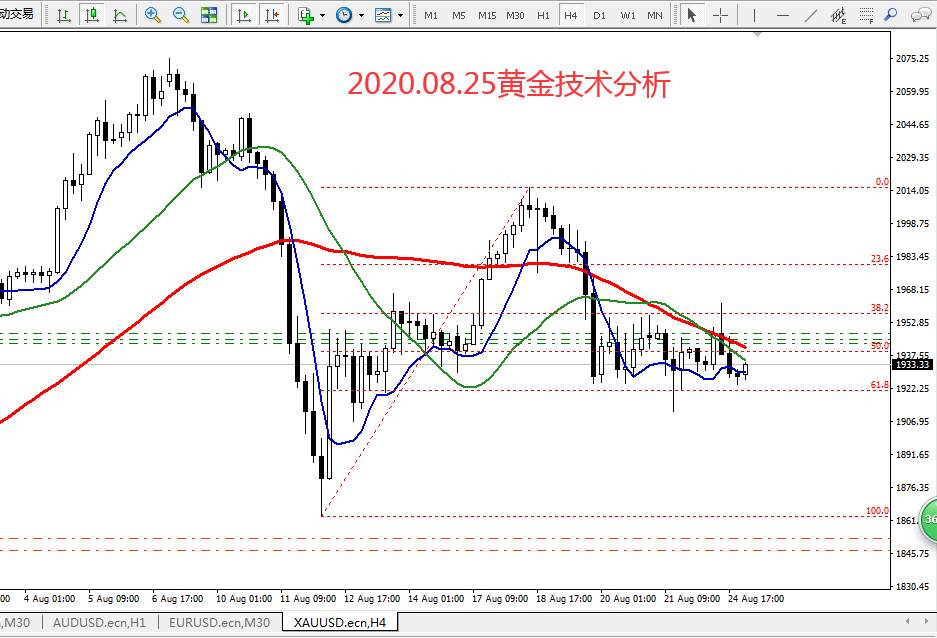Click the 1830.45 price scale value
Viewport: 937px width, 638px height.
pyautogui.click(x=912, y=587)
